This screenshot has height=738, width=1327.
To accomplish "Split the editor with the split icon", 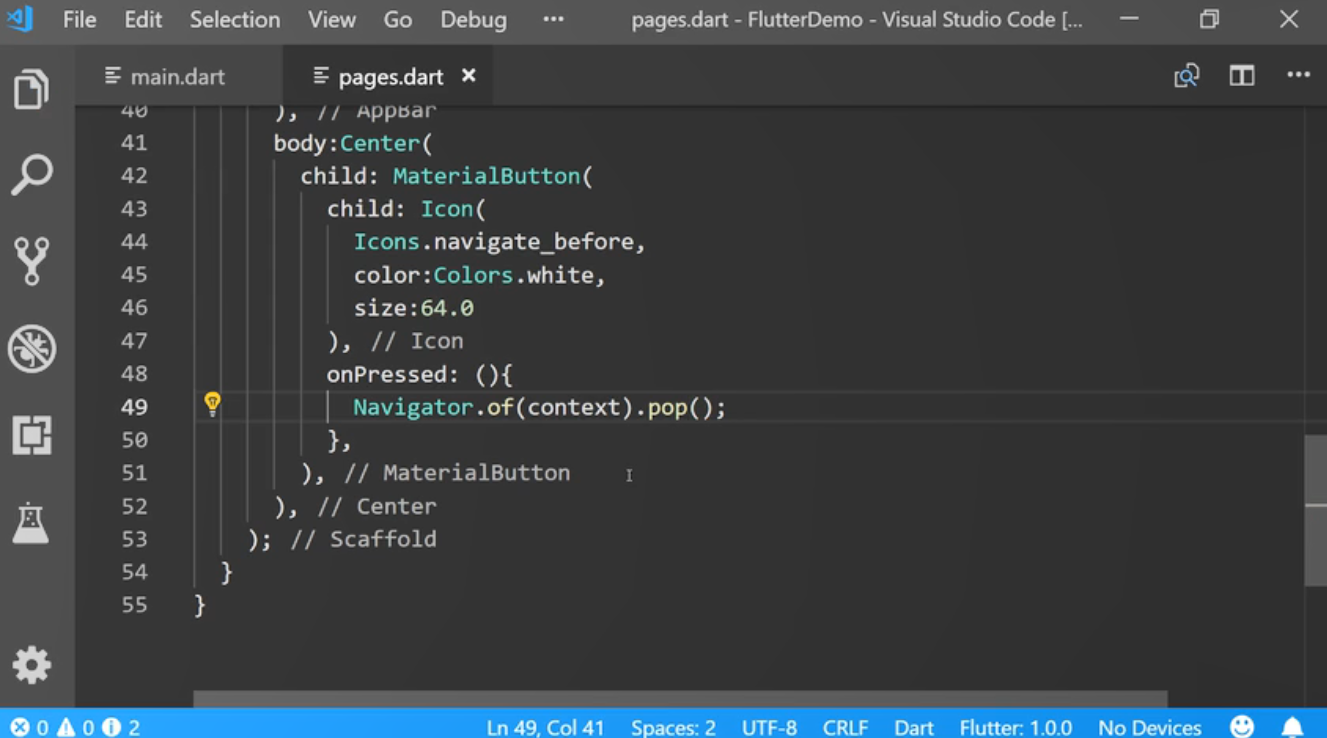I will click(x=1242, y=76).
